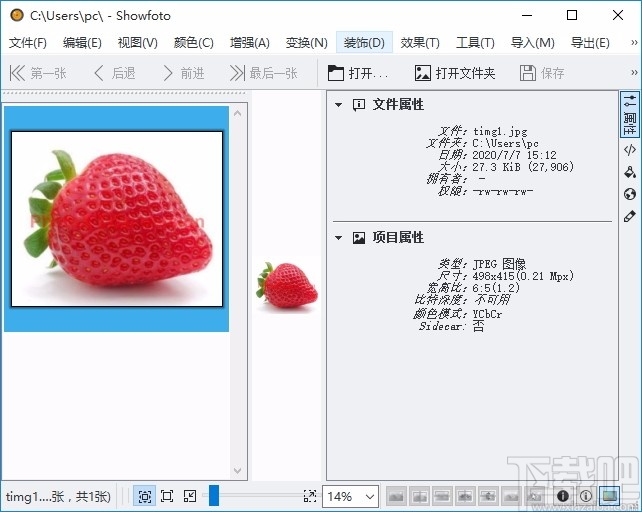Open the metadata code-brackets sidebar tab
This screenshot has width=642, height=512.
(x=630, y=150)
